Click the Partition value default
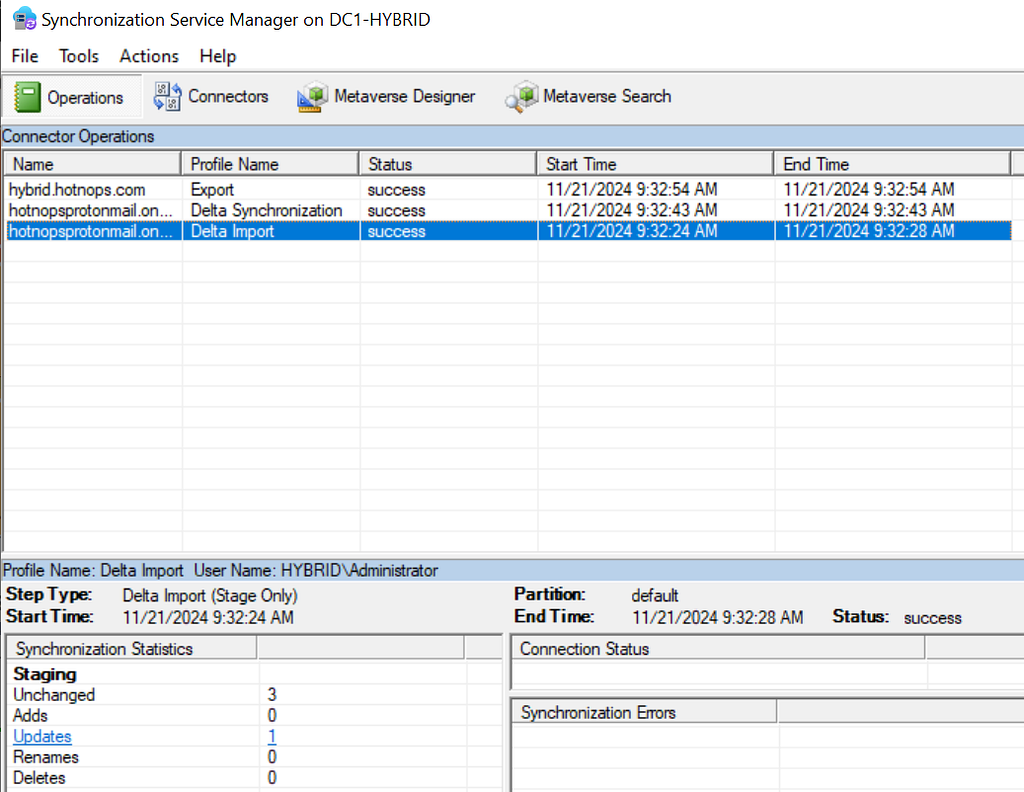This screenshot has width=1024, height=792. (x=654, y=595)
